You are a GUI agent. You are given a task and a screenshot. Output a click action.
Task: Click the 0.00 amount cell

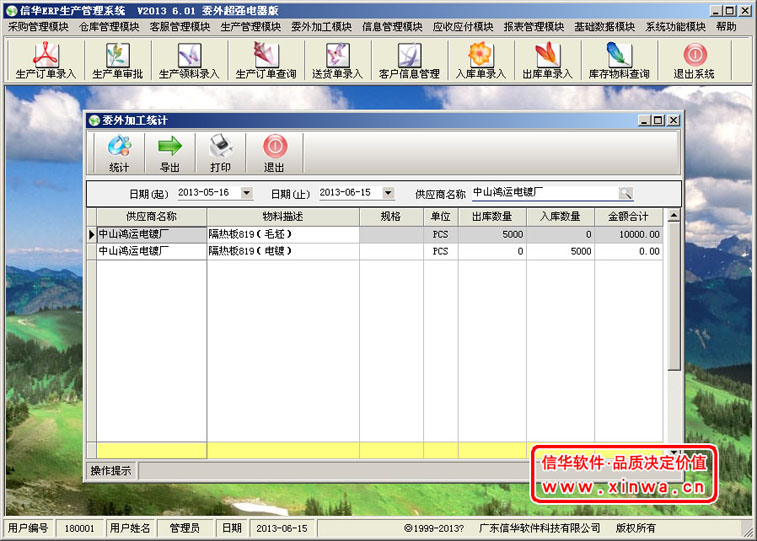click(628, 251)
